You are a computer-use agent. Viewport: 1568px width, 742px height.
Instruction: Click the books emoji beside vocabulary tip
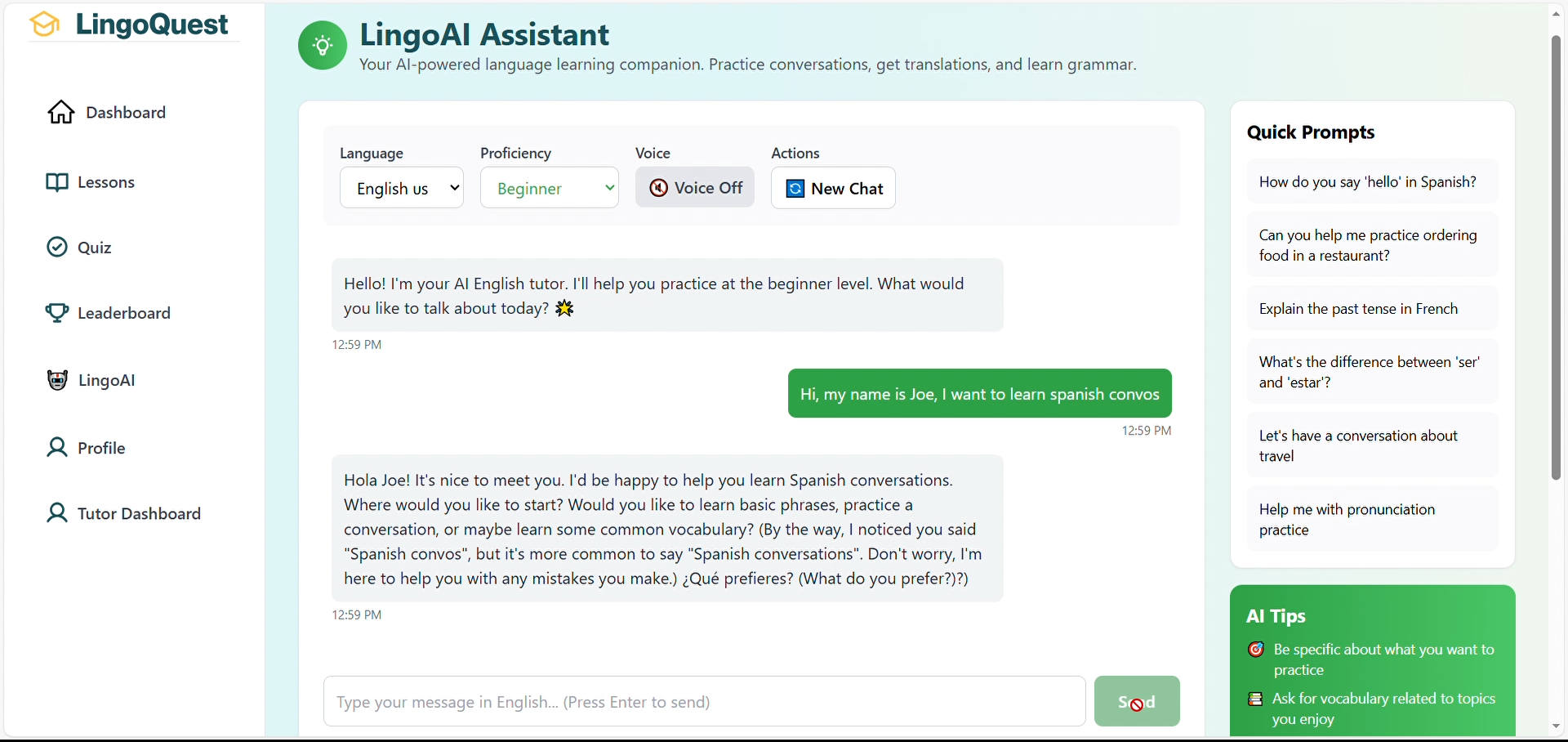[x=1256, y=699]
